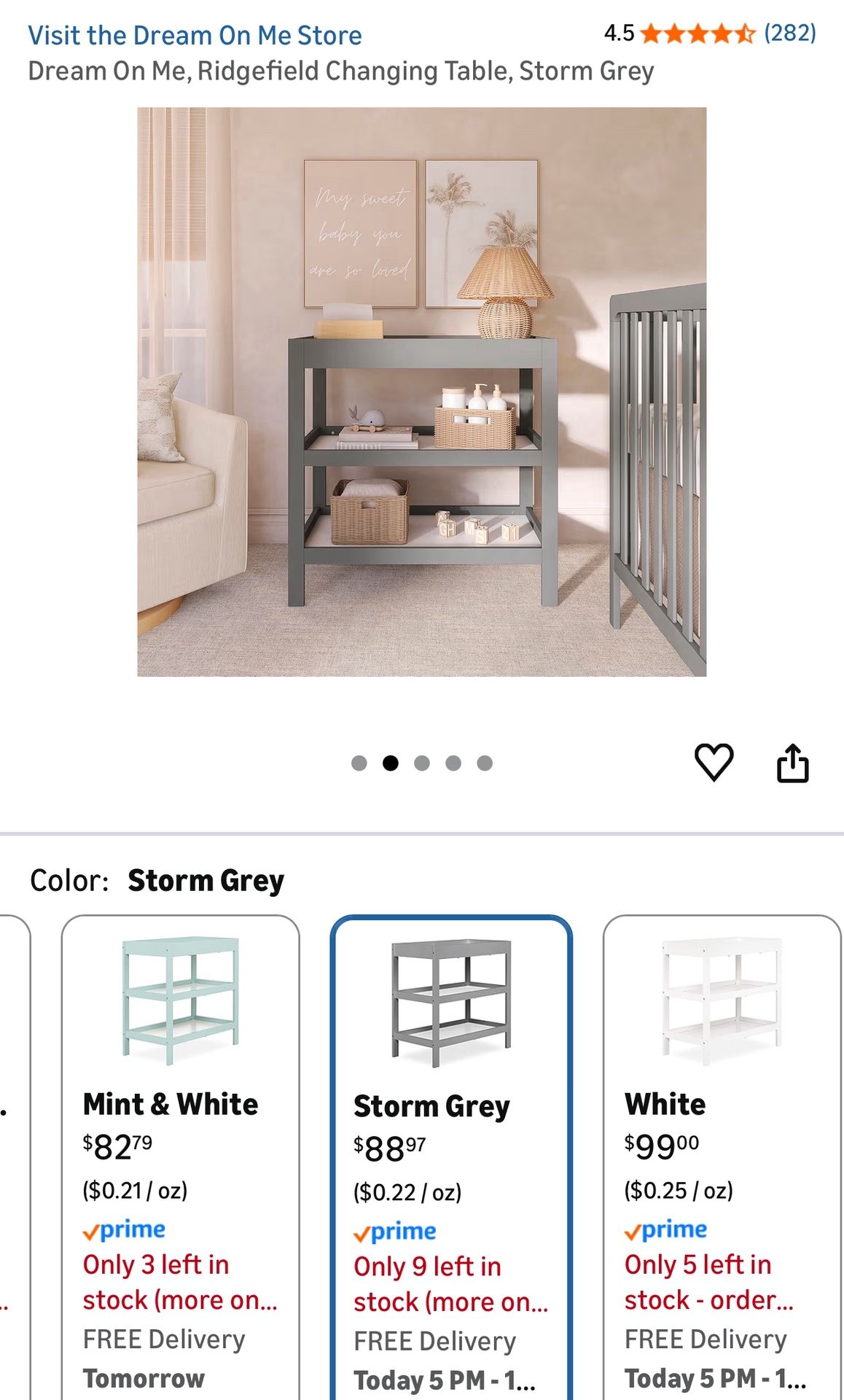Tap the prime badge under Storm Grey

point(395,1232)
